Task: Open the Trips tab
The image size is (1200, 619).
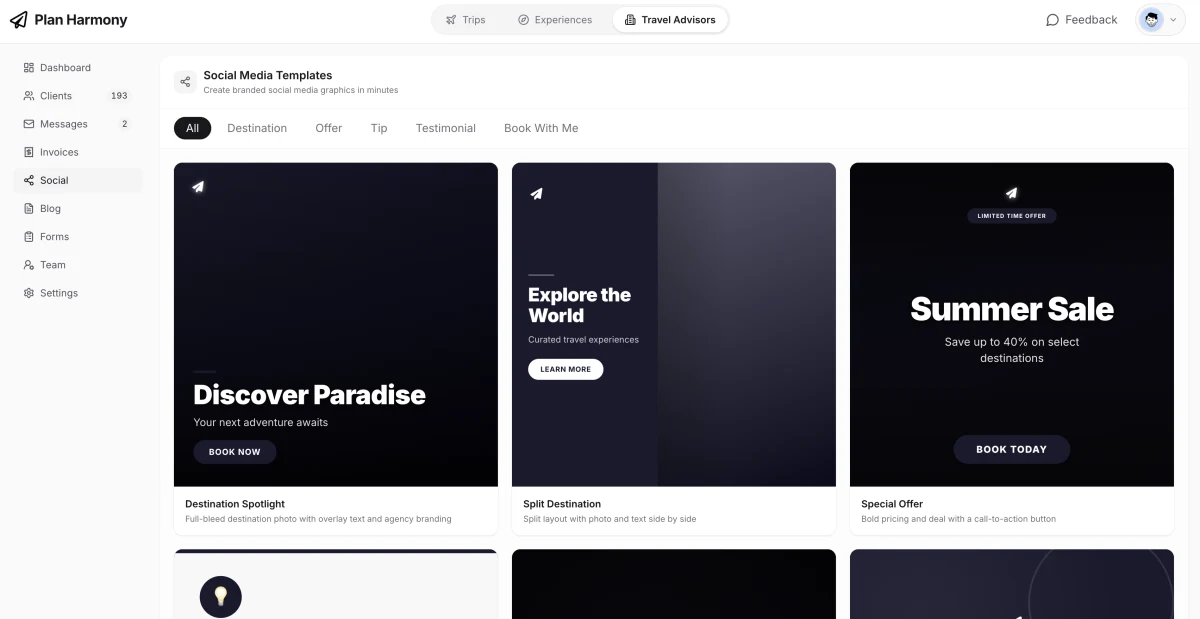Action: click(465, 20)
